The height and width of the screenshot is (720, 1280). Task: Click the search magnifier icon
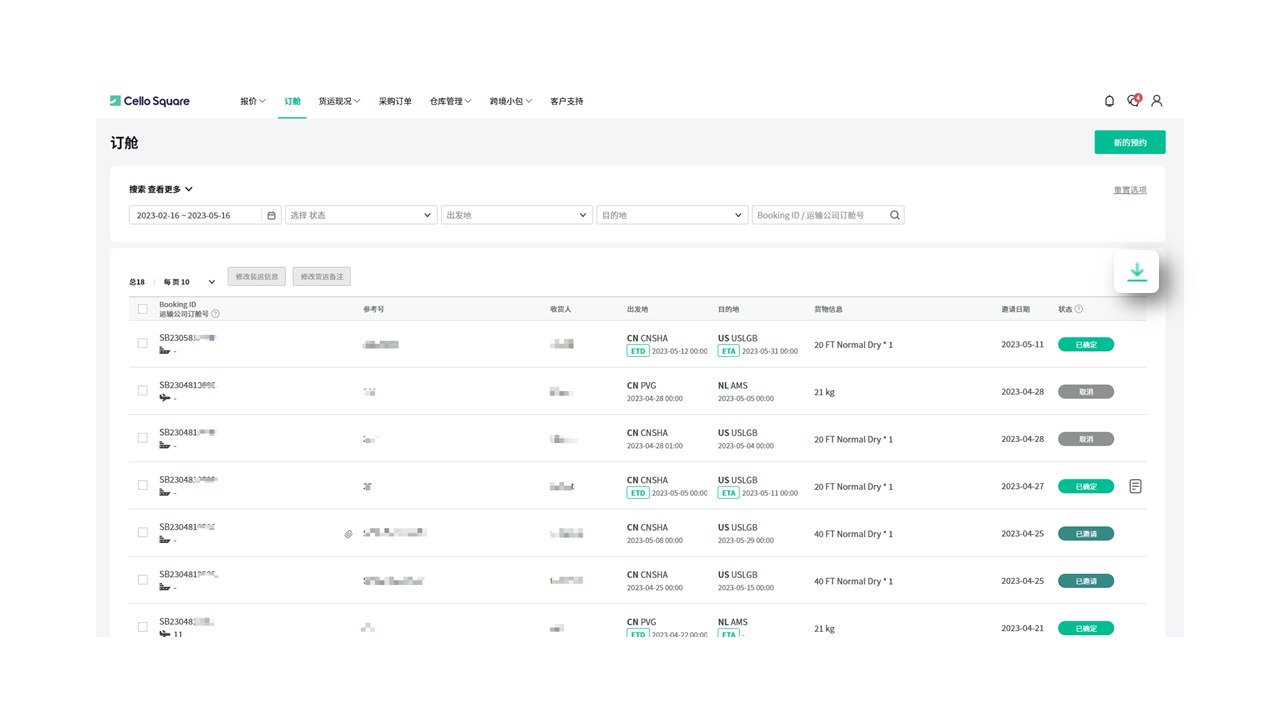pos(895,215)
